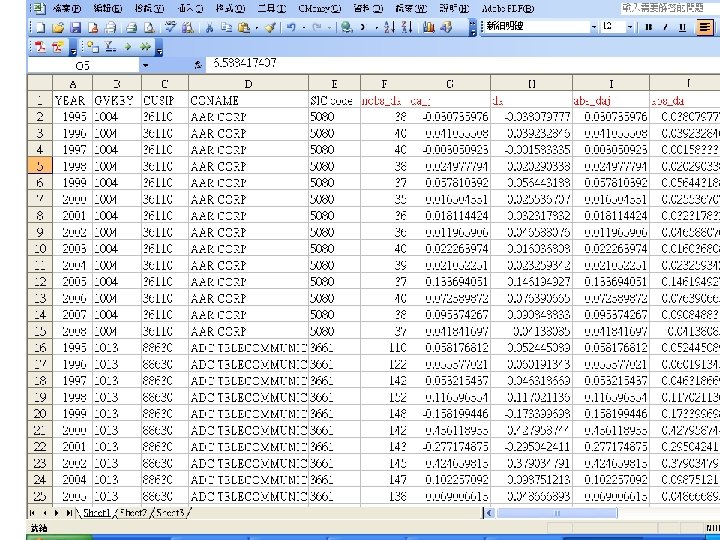720x540 pixels.
Task: Click the green double-arrow toolbar icon
Action: (146, 47)
